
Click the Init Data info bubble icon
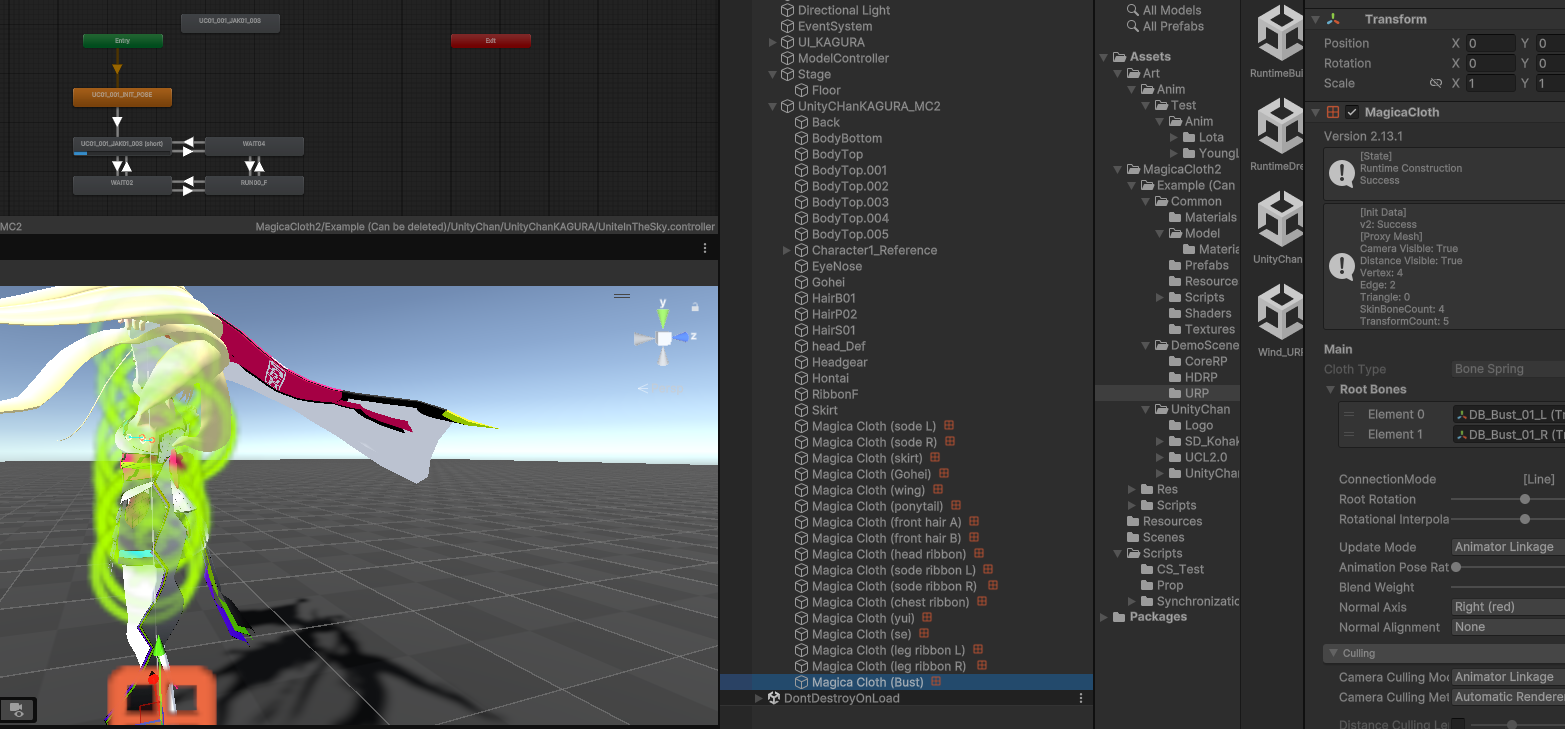coord(1341,266)
